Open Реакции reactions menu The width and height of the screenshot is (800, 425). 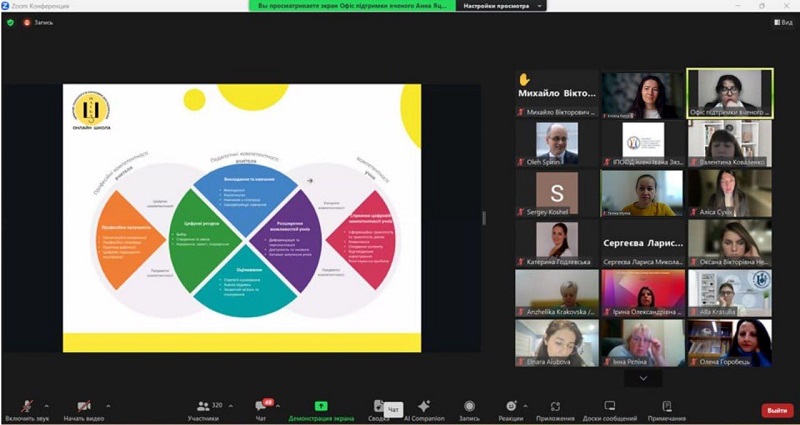click(511, 411)
